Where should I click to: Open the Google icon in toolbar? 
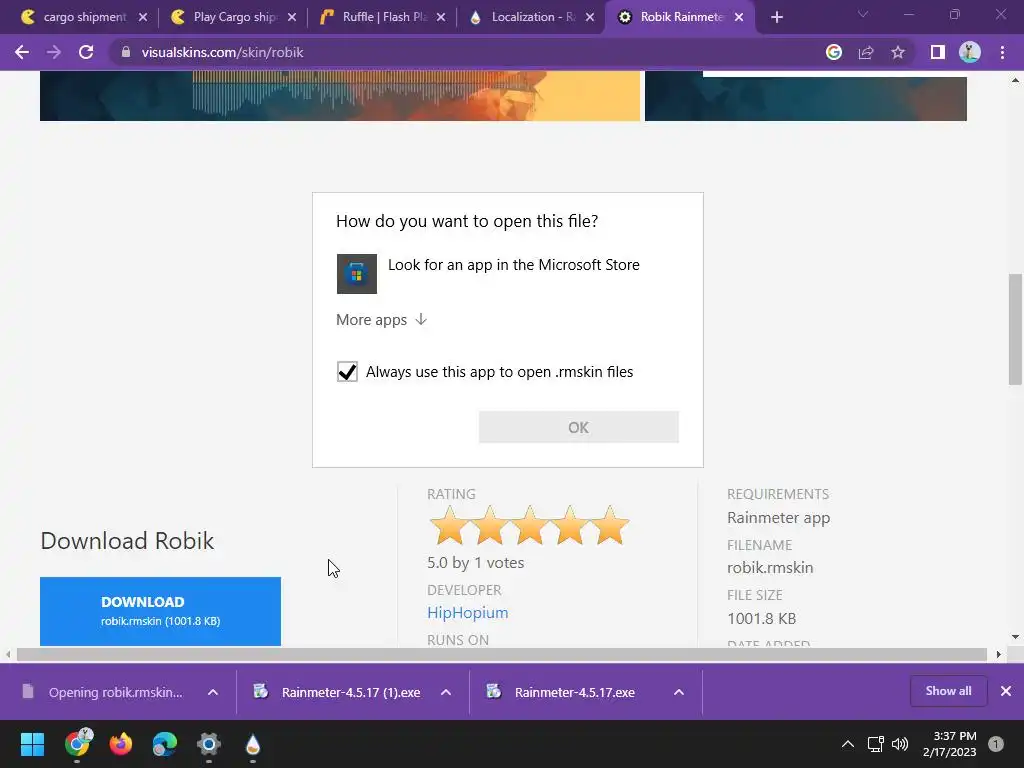pos(833,52)
